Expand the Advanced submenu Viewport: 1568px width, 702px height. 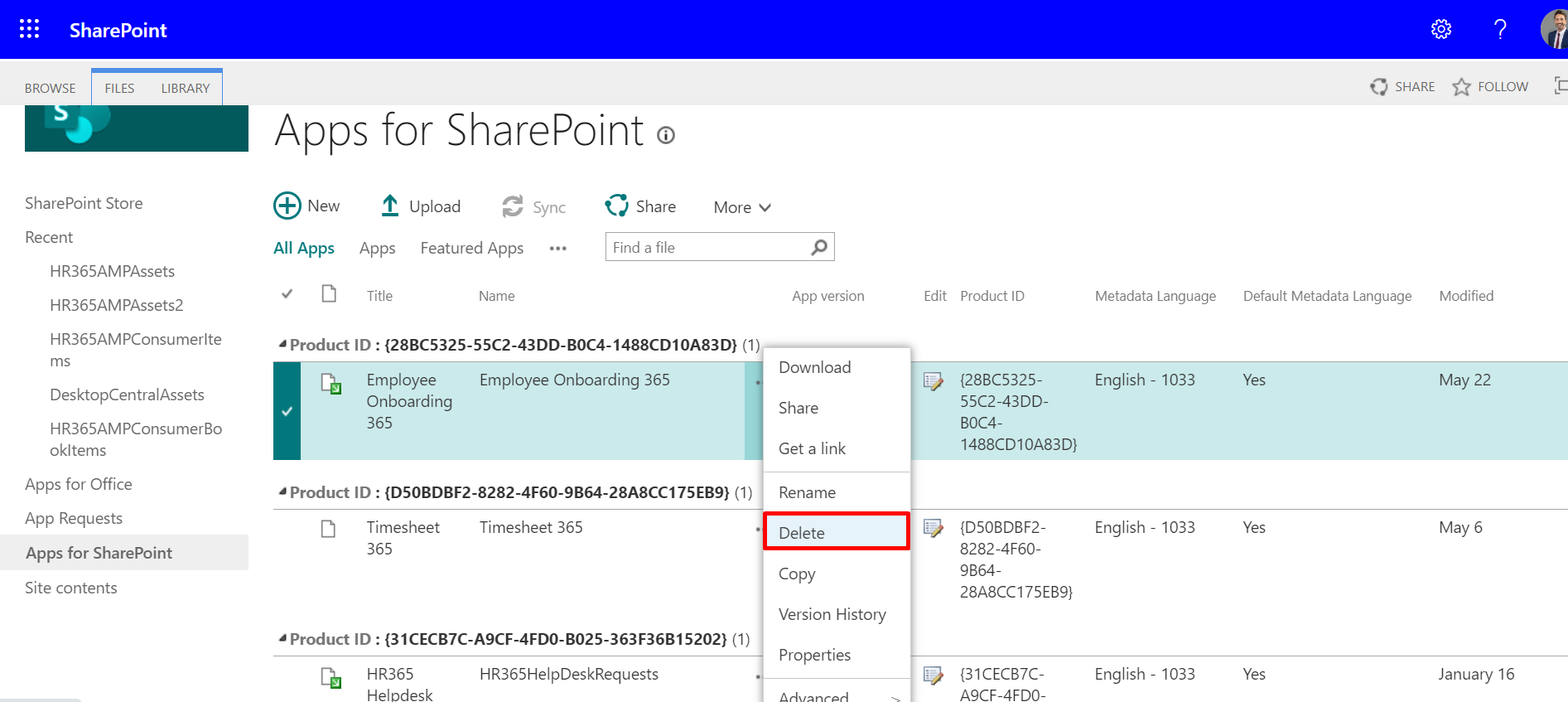click(837, 695)
